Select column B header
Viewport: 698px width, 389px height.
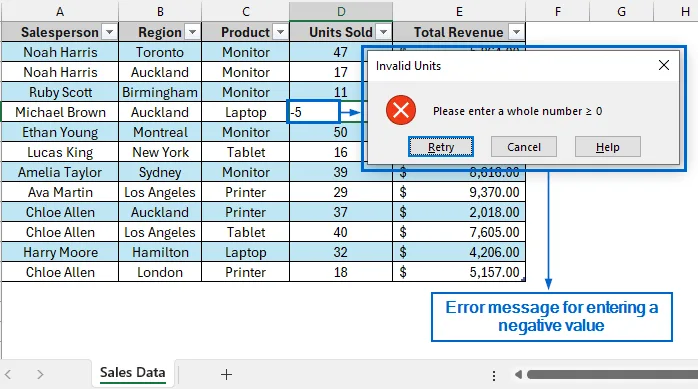(x=160, y=12)
